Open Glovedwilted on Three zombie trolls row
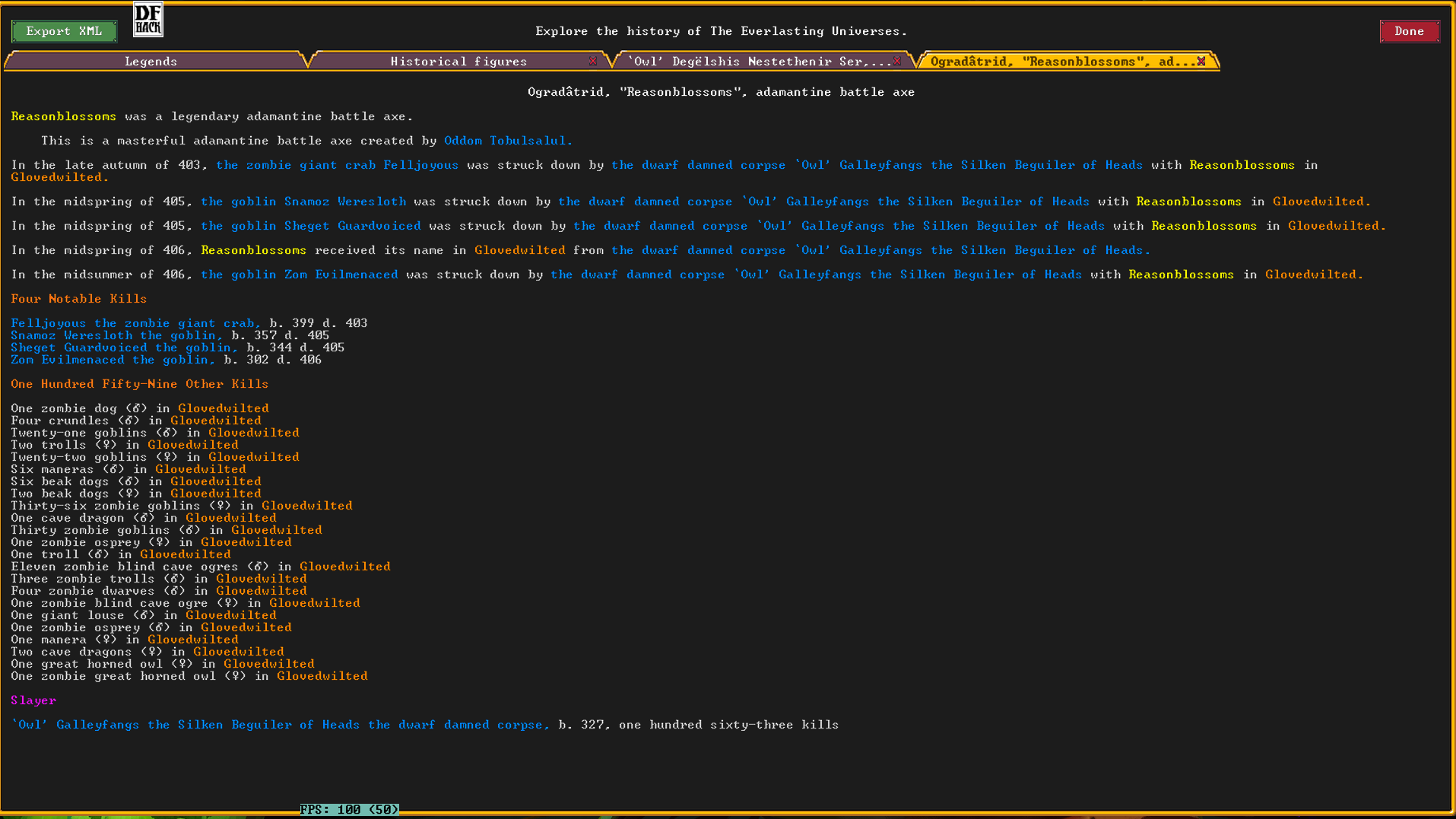The width and height of the screenshot is (1456, 819). (262, 579)
